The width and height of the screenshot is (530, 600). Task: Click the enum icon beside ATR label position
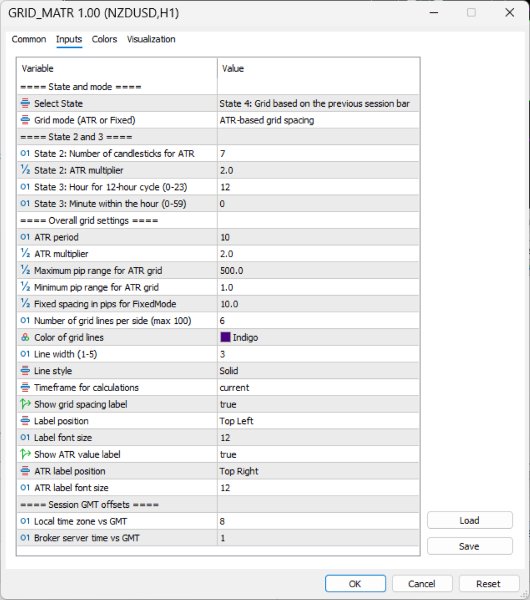25,471
